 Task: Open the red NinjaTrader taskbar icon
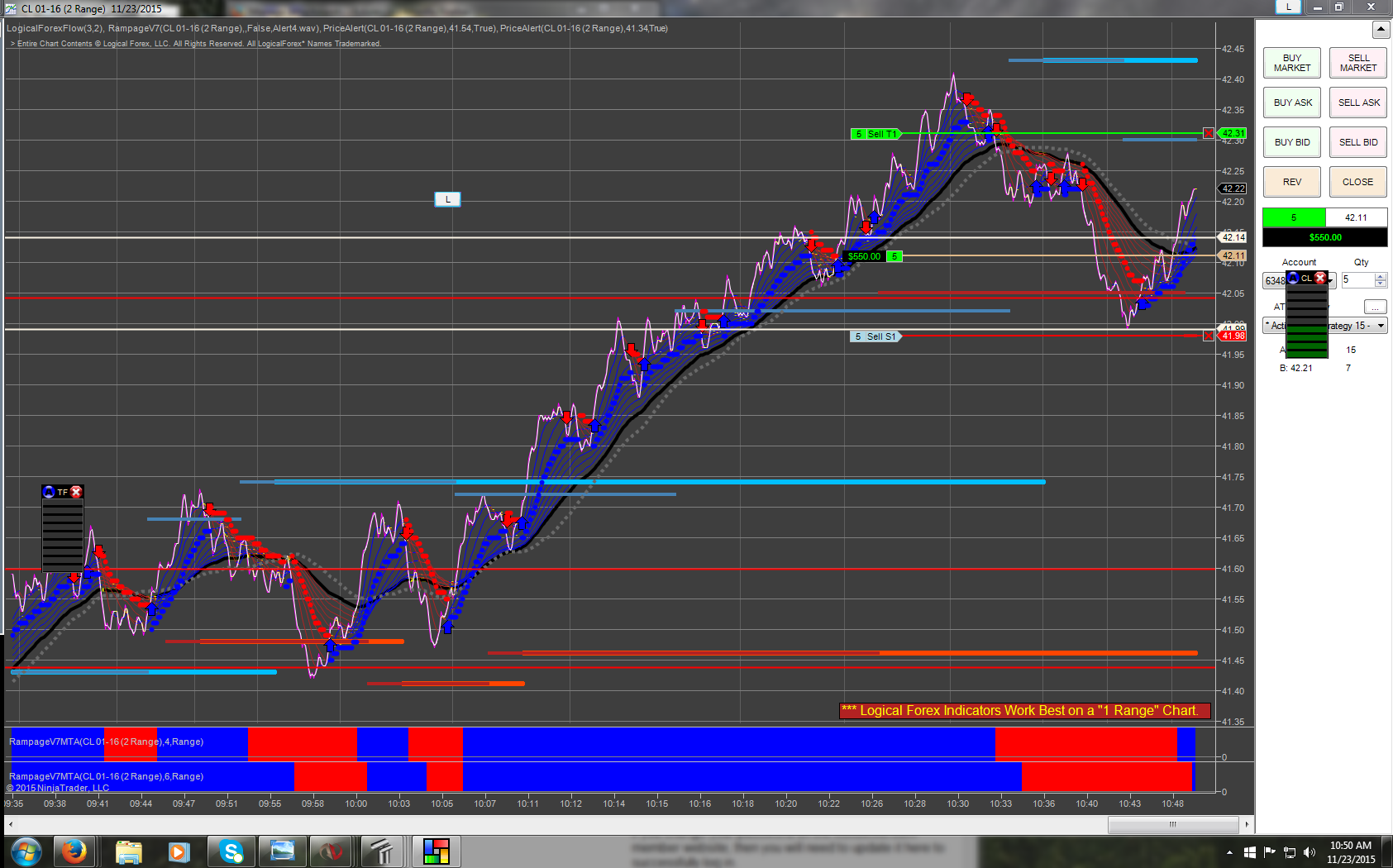332,851
